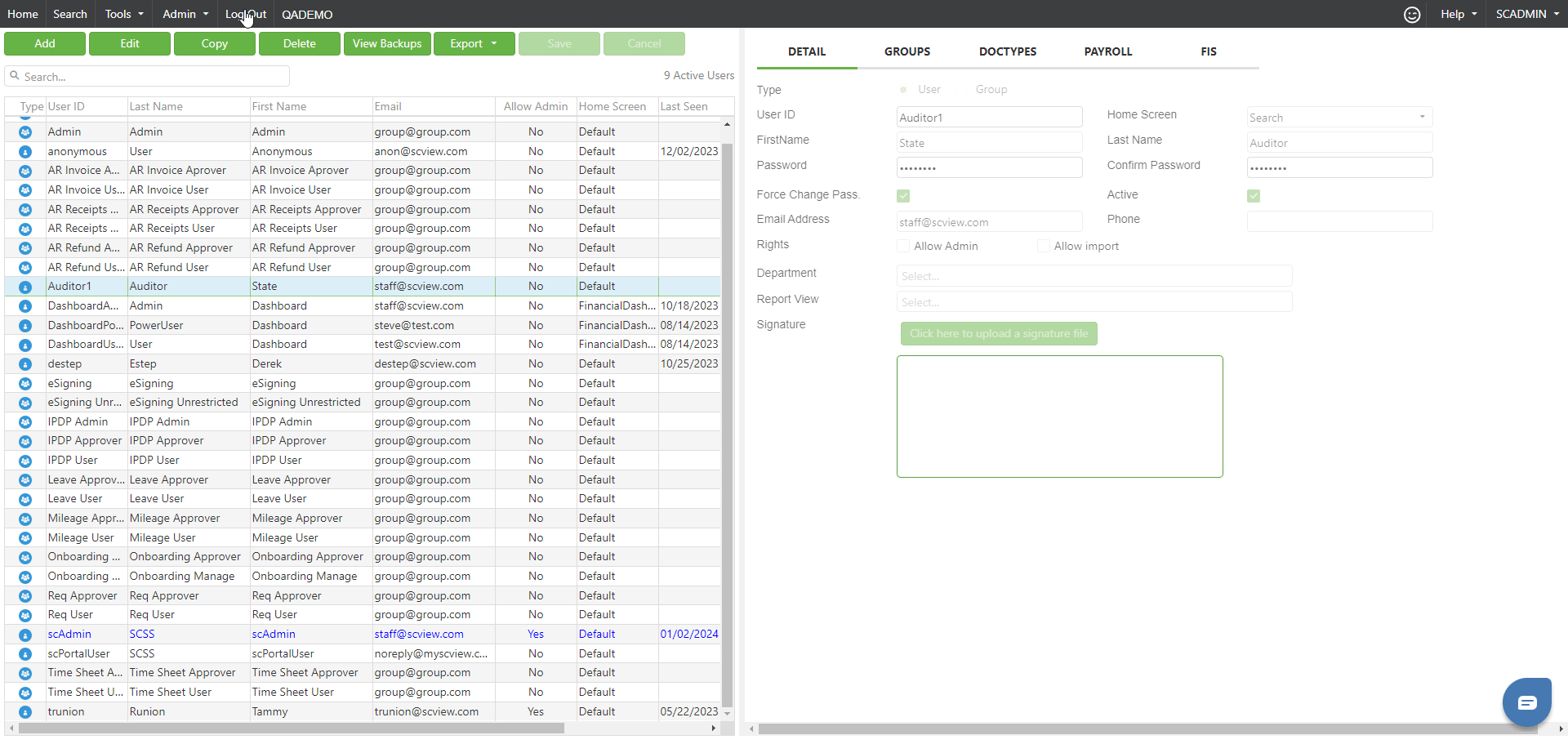
Task: Click the user list vertical scrollbar
Action: [x=727, y=425]
